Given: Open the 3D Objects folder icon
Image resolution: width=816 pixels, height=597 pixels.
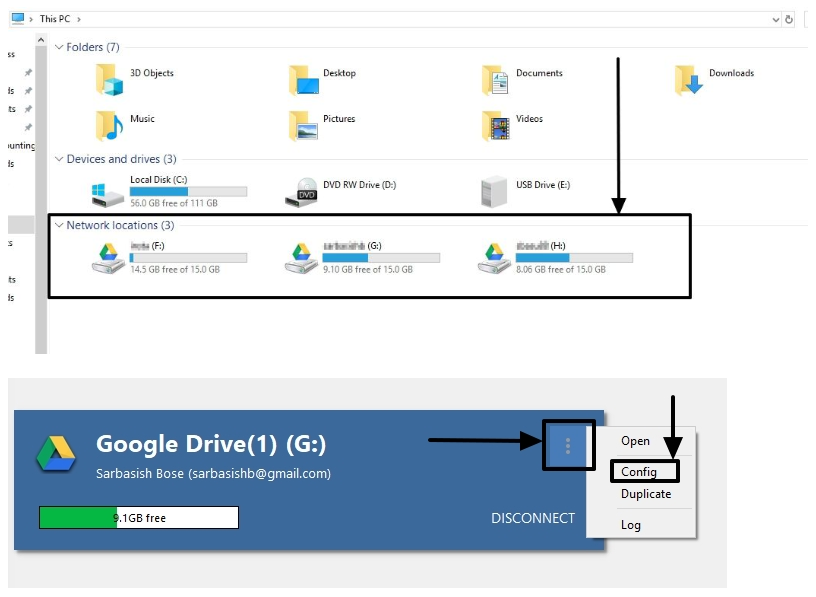Looking at the screenshot, I should [109, 80].
